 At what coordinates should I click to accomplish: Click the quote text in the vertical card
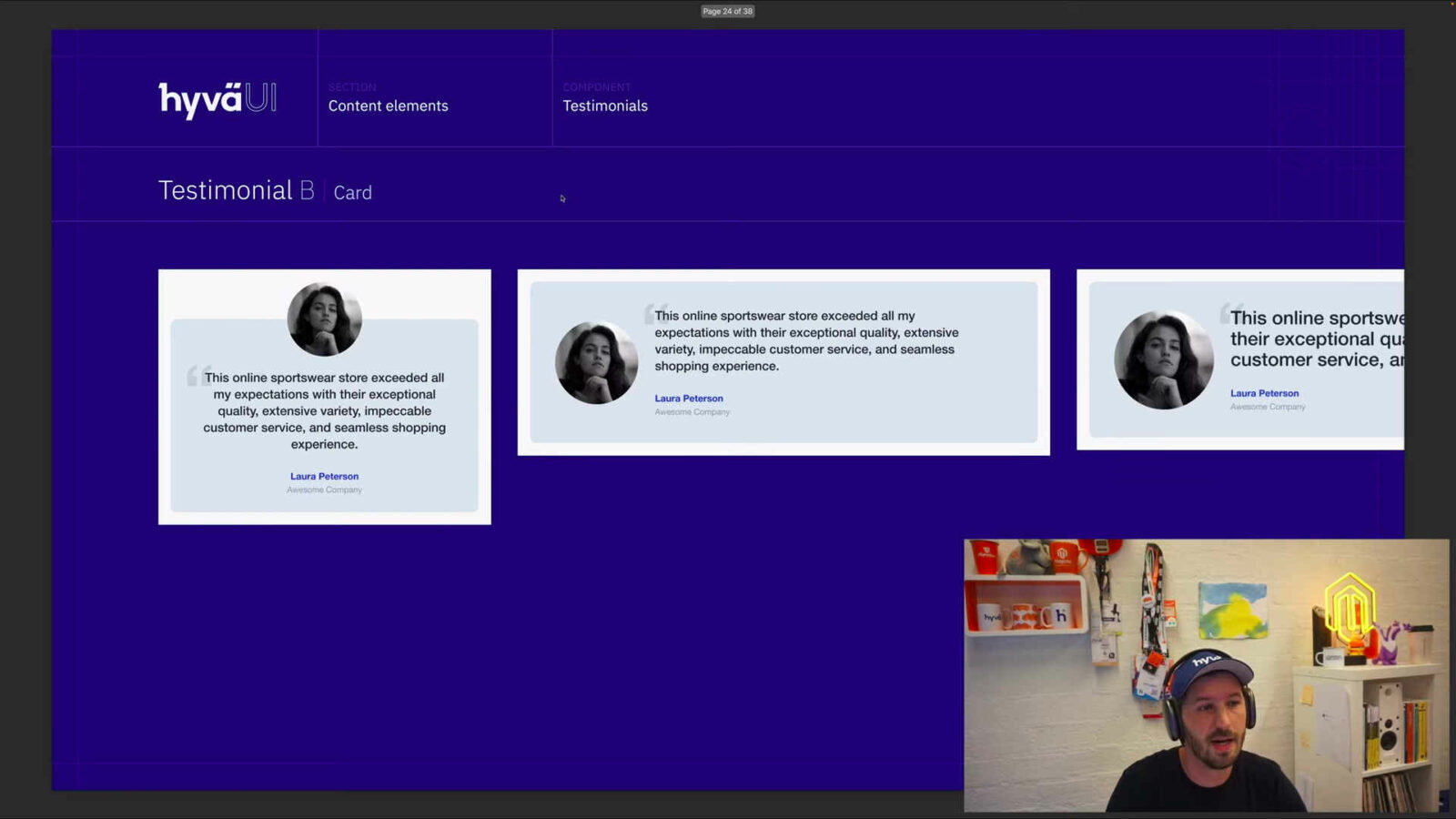[324, 410]
